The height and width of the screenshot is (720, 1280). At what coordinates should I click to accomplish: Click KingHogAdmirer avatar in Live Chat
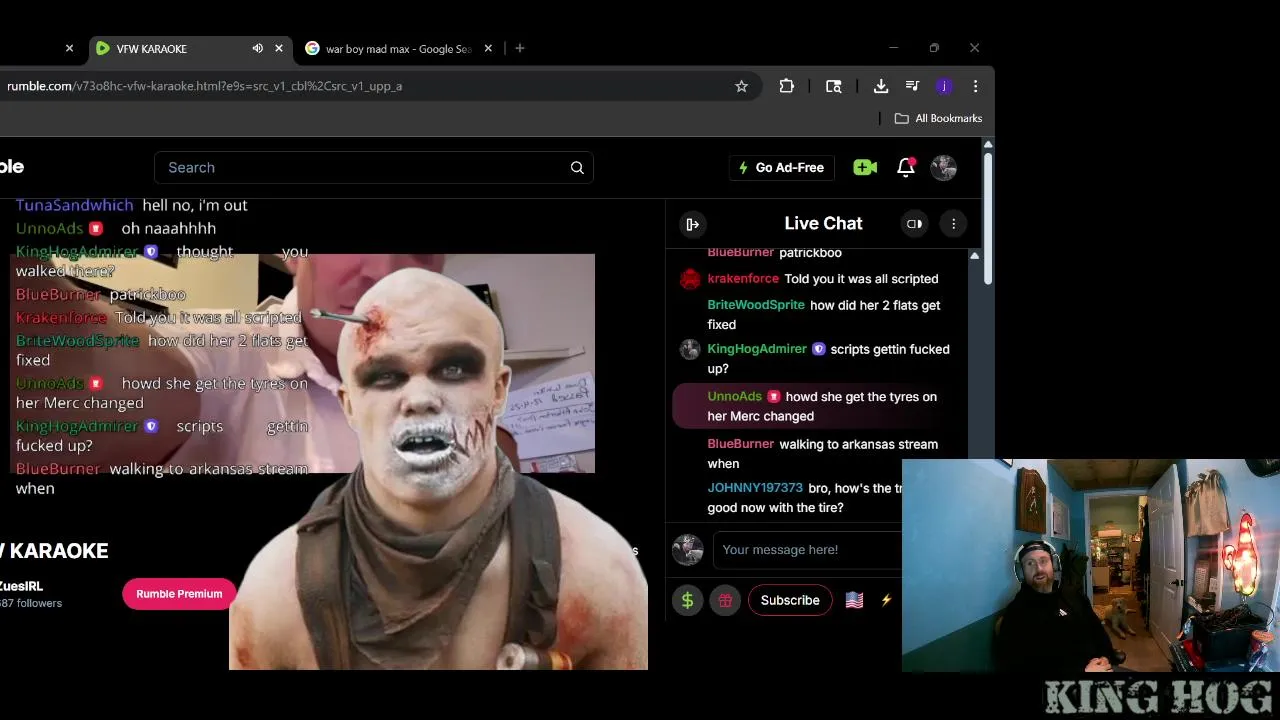(x=690, y=349)
